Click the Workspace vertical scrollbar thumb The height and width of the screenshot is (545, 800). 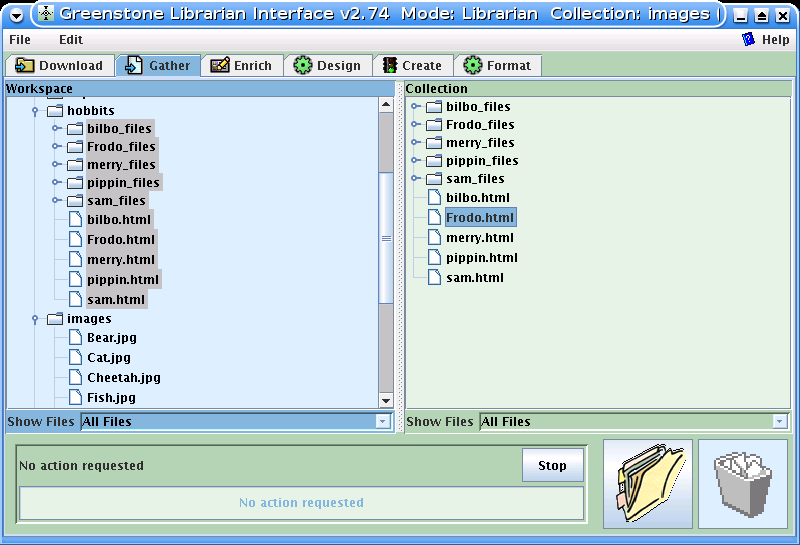386,238
